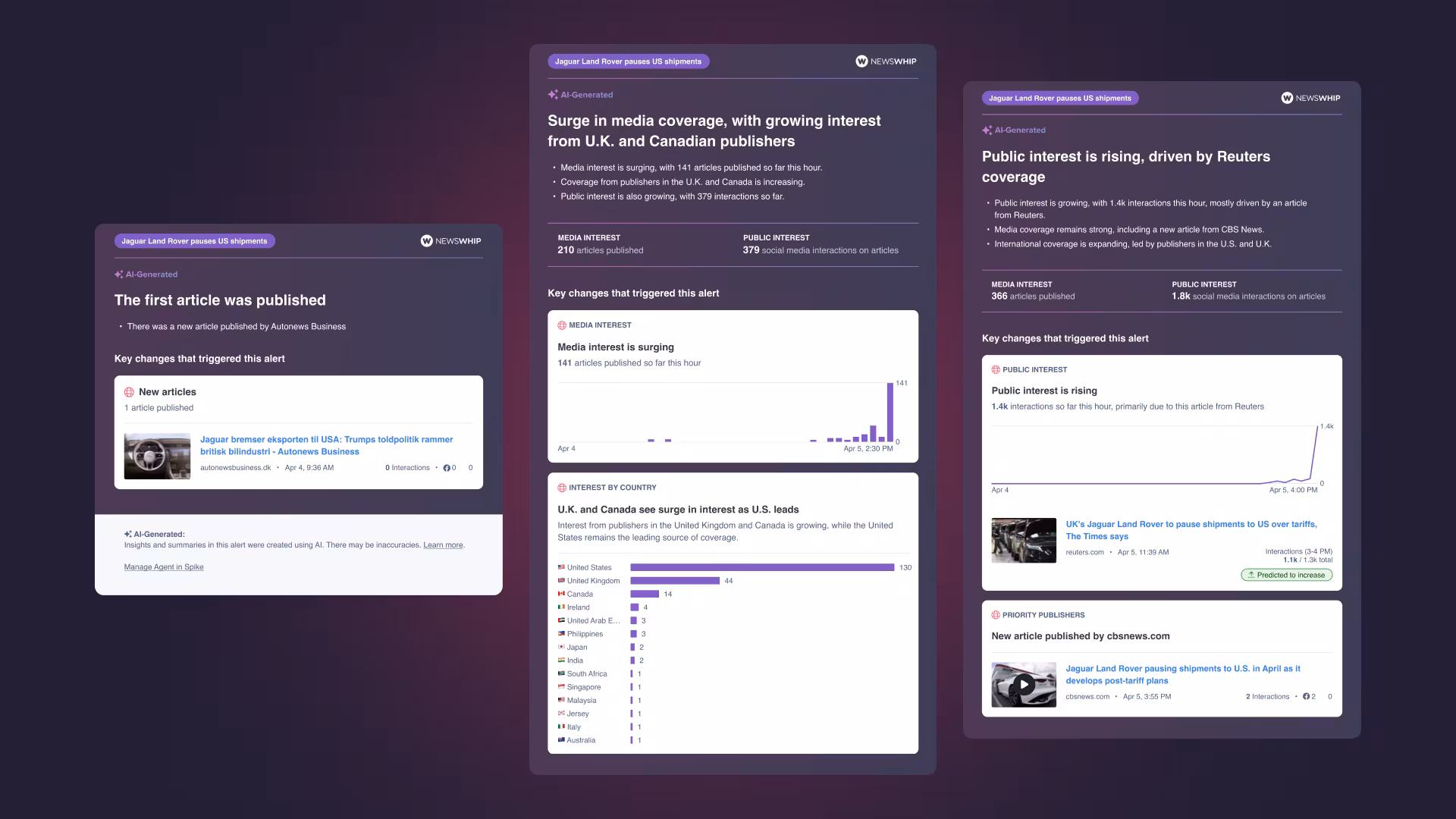This screenshot has height=819, width=1456.
Task: Click the globe icon next to INTEREST BY COUNTRY
Action: (x=562, y=488)
